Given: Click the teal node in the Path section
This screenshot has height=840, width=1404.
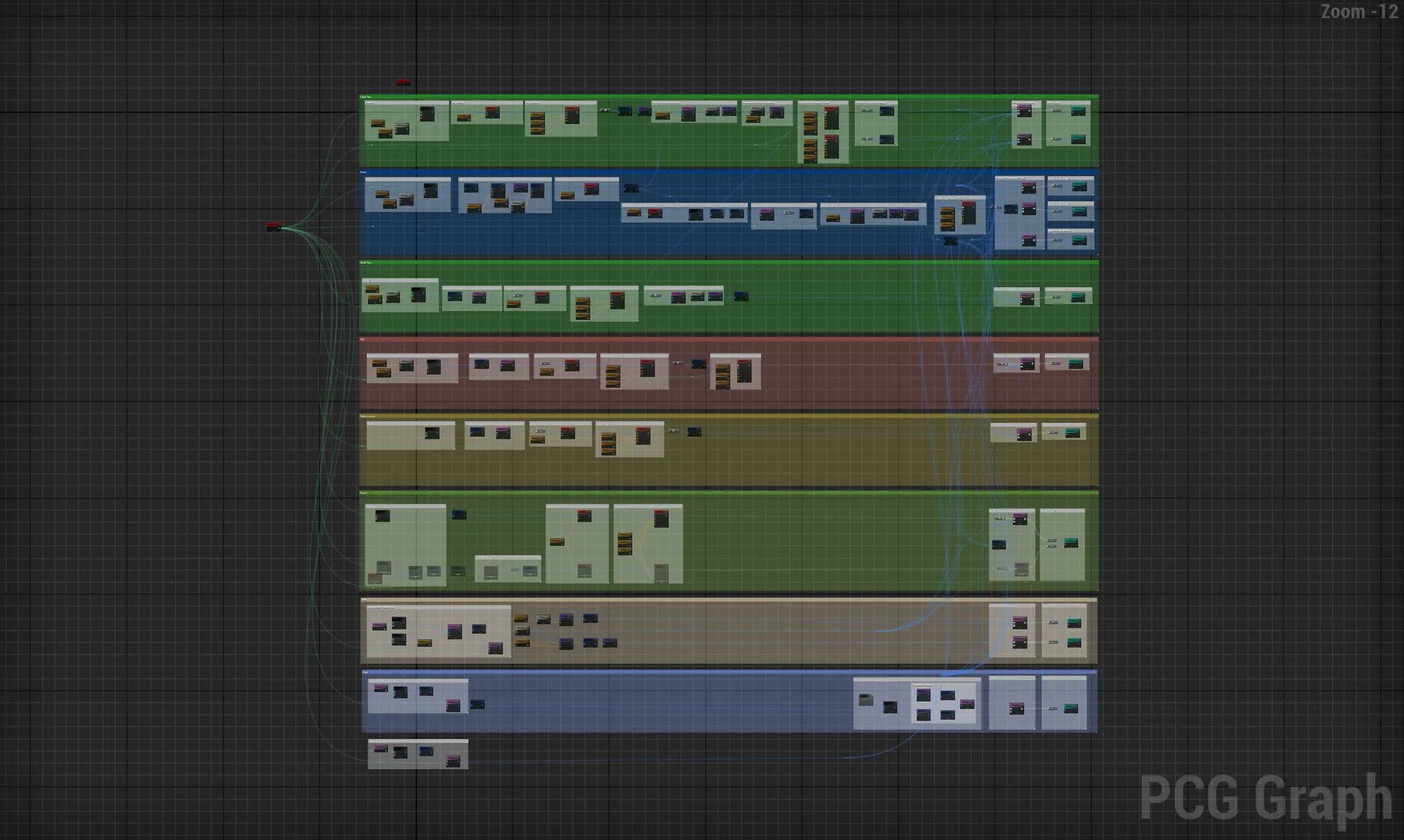Looking at the screenshot, I should 1071,708.
